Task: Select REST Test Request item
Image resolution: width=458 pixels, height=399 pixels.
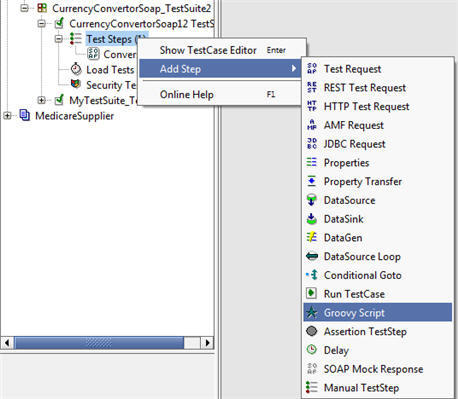Action: coord(378,87)
